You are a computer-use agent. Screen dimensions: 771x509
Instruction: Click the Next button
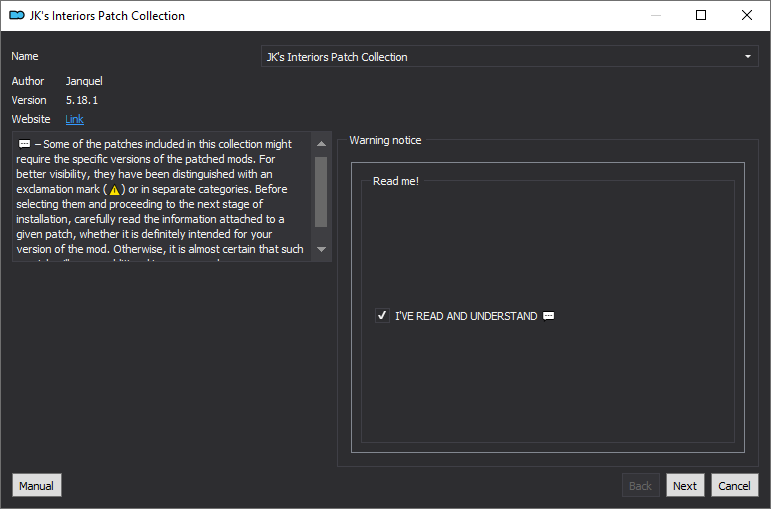(685, 485)
